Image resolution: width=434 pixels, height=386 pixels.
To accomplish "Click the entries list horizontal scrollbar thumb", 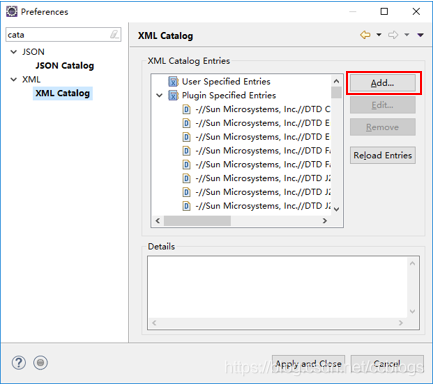I will coord(197,221).
